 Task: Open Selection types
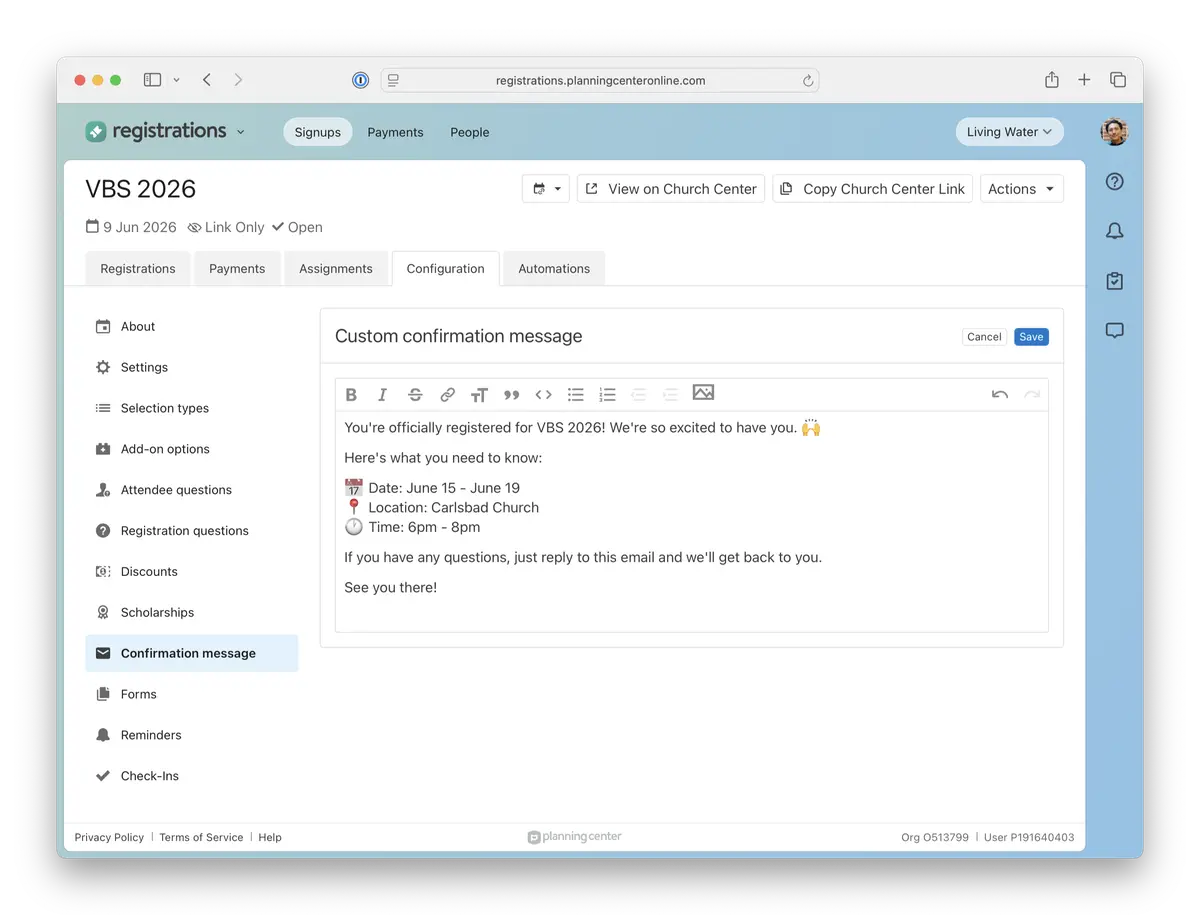[192, 408]
